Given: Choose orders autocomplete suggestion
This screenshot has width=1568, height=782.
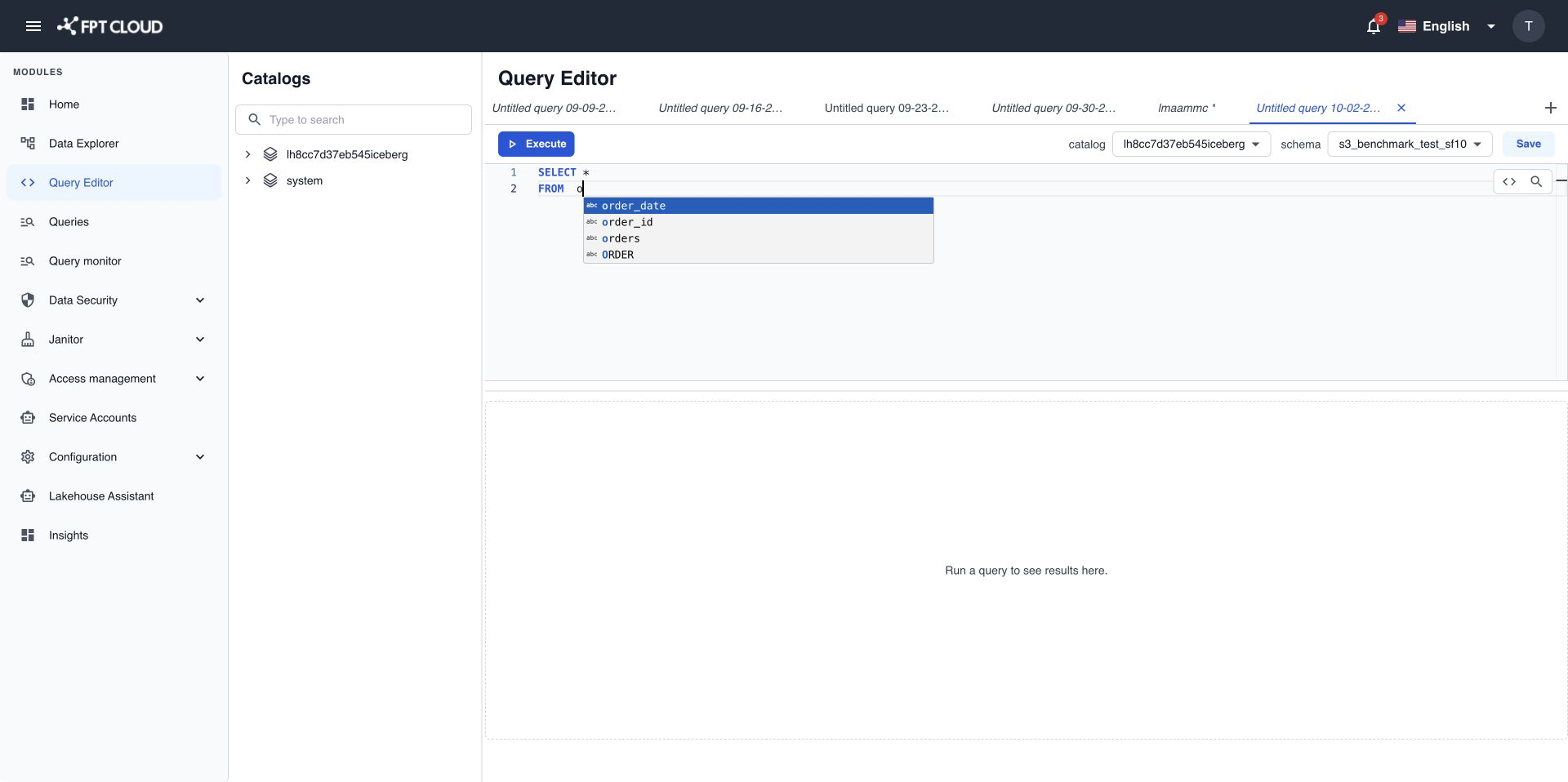Looking at the screenshot, I should pyautogui.click(x=759, y=238).
